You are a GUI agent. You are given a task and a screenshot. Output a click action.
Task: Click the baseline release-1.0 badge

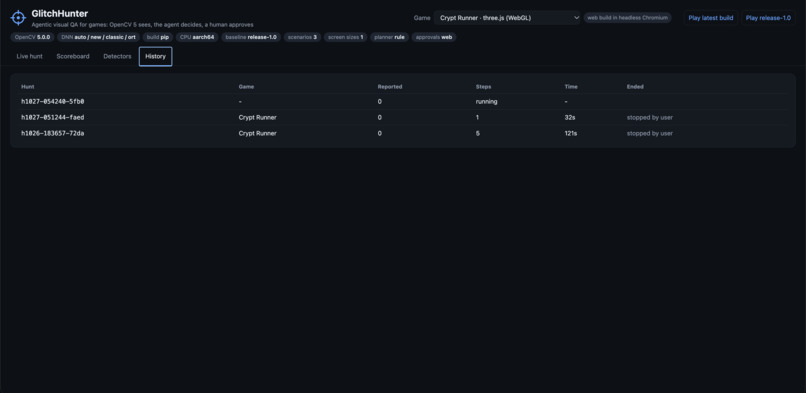(x=251, y=37)
